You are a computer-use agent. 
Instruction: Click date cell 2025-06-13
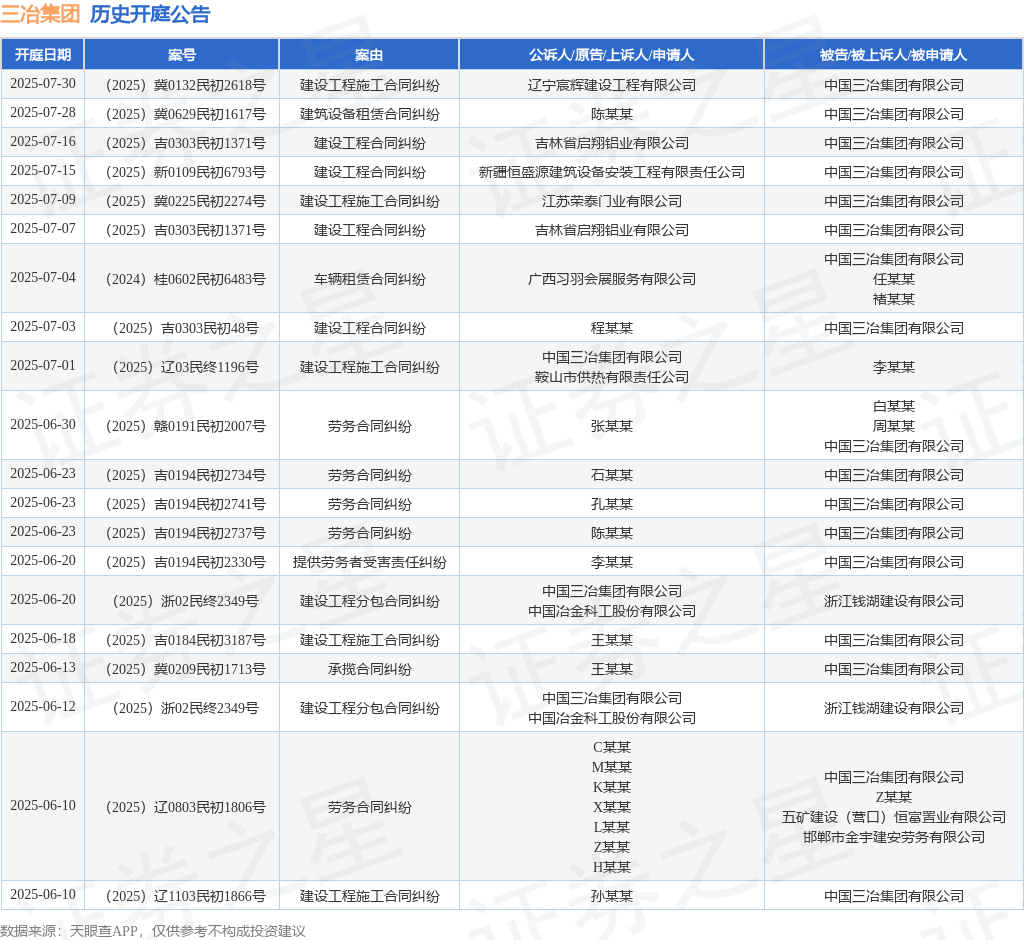(42, 668)
